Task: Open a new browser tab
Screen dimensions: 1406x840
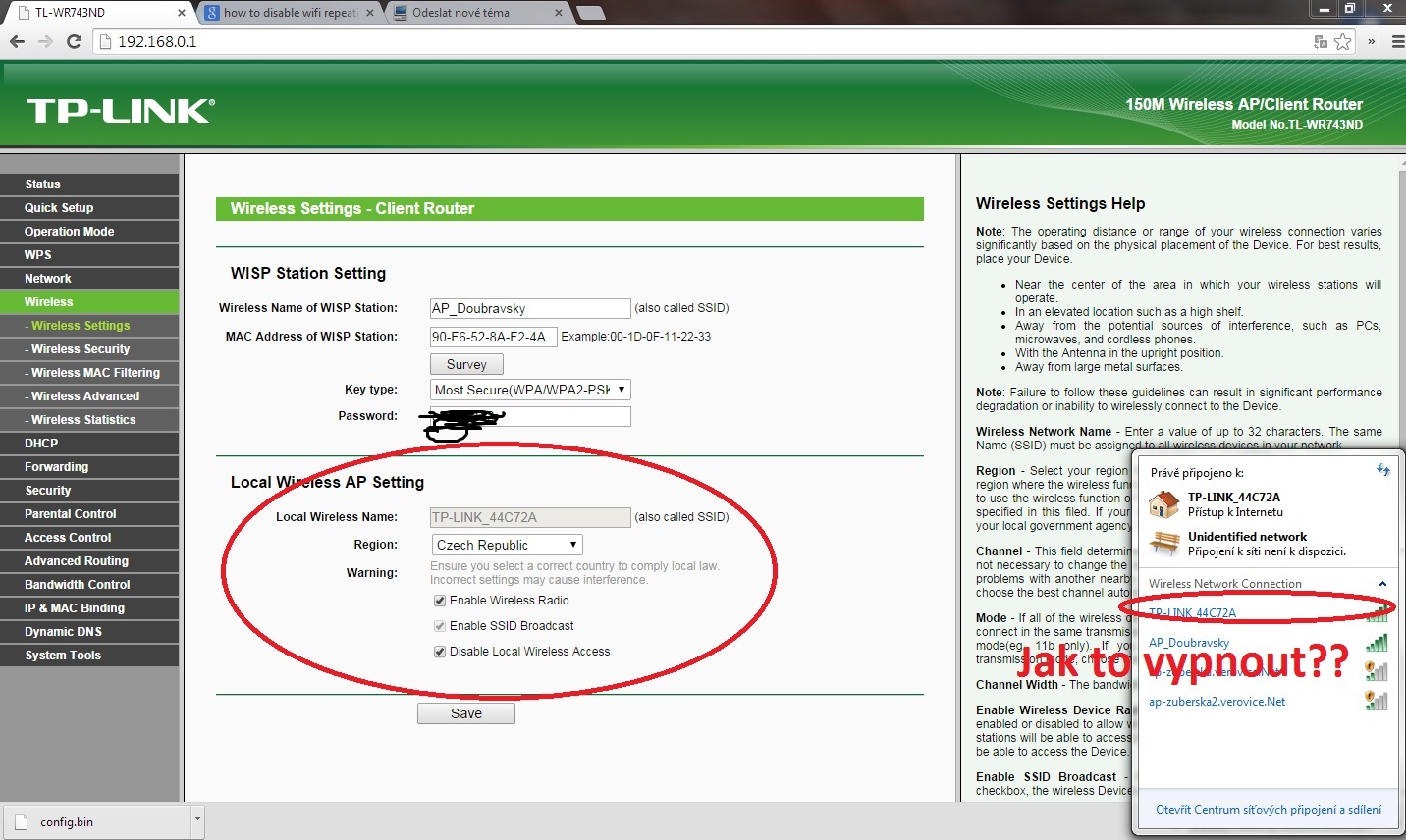Action: pyautogui.click(x=590, y=13)
